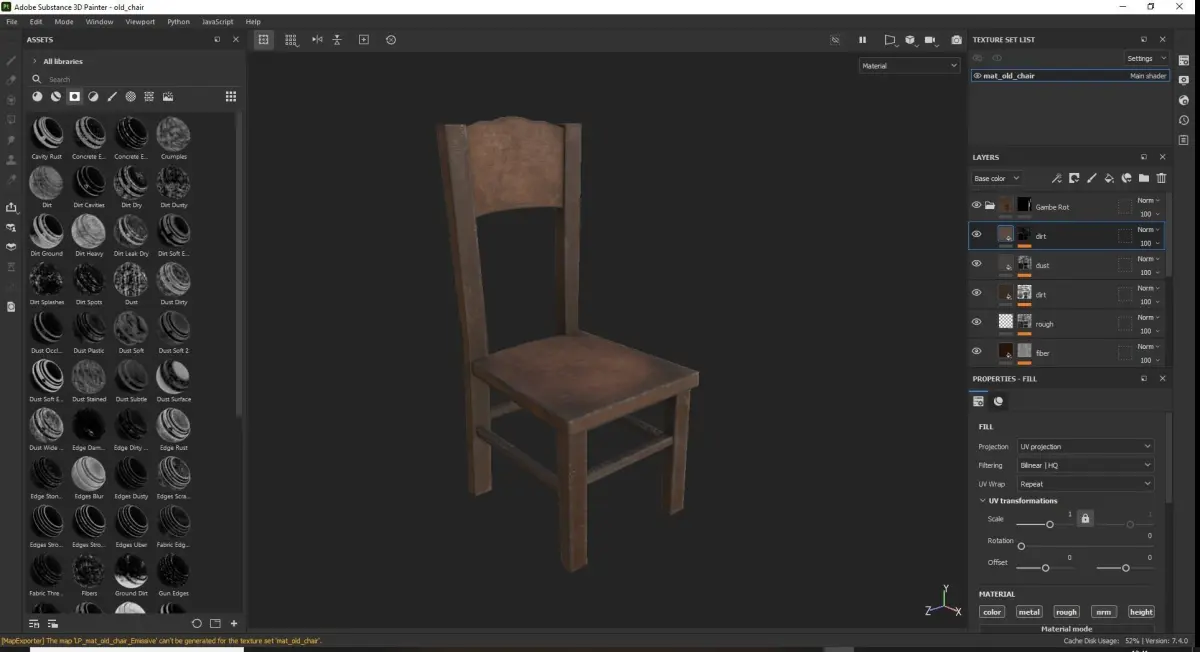Adjust the first Offset slider handle
This screenshot has height=652, width=1200.
point(1045,568)
